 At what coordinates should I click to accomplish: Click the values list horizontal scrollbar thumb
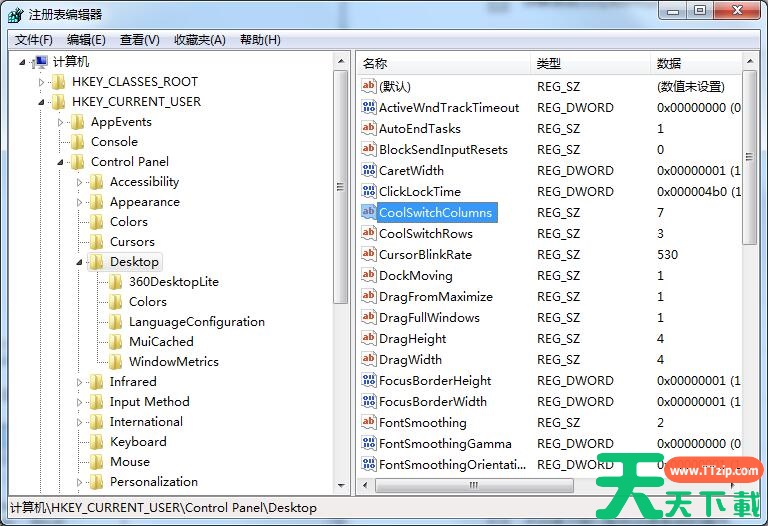coord(474,486)
